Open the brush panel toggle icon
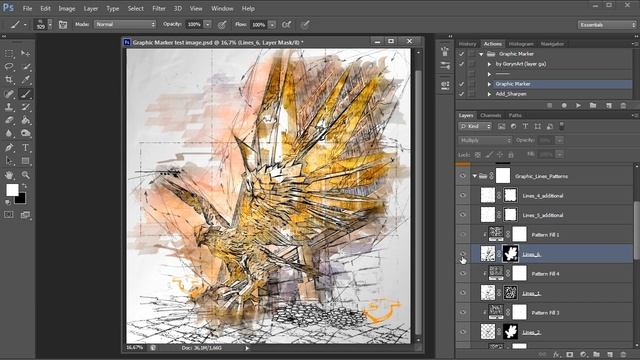The height and width of the screenshot is (360, 640). (x=62, y=25)
